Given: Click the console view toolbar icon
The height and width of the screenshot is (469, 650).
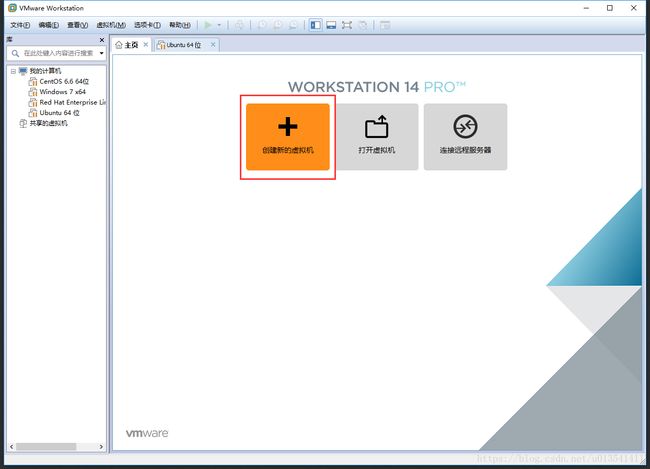Looking at the screenshot, I should pyautogui.click(x=385, y=25).
